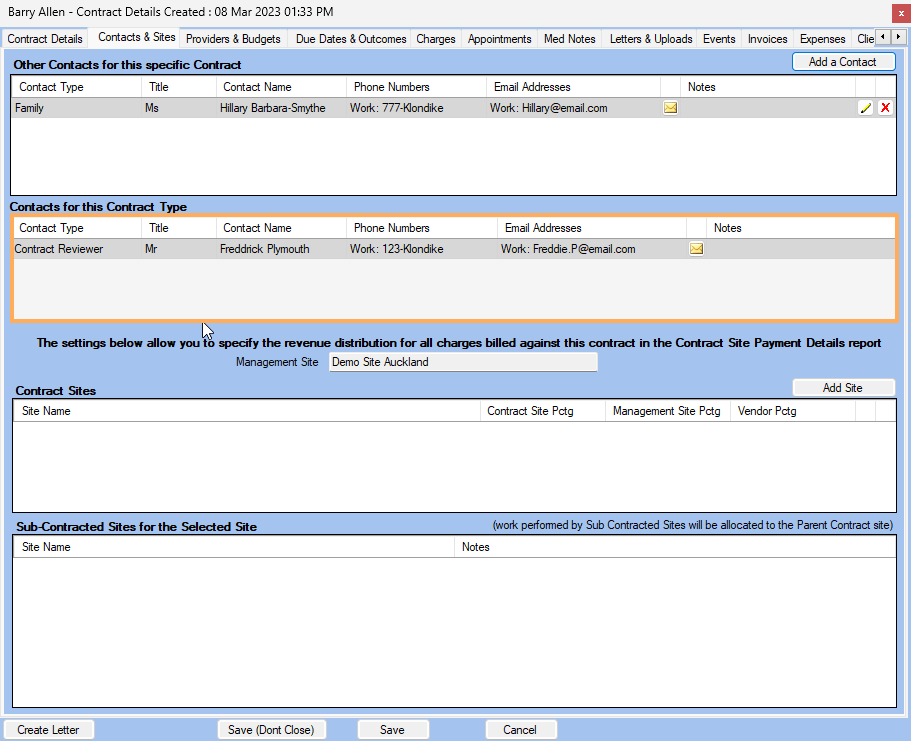Select the Contract Reviewer contact row
911x741 pixels.
300,249
